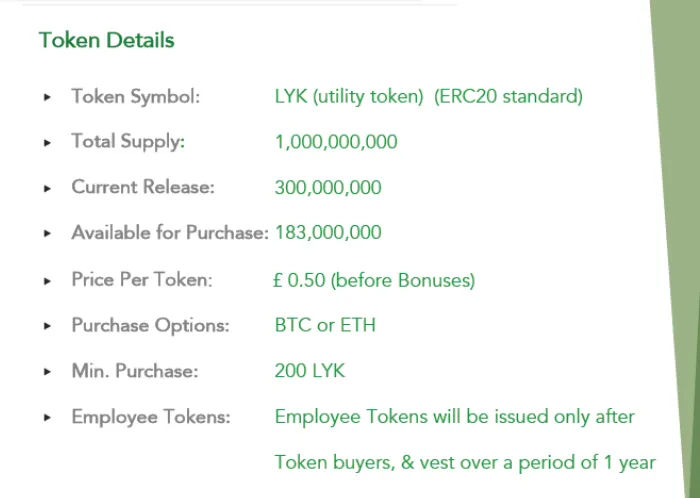Click the 300,000,000 current release value

328,187
